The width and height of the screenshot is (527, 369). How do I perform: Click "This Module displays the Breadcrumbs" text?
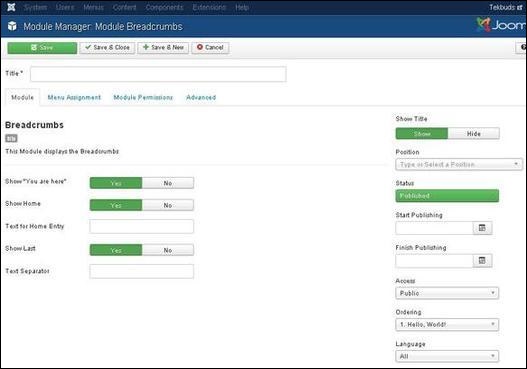(x=62, y=152)
